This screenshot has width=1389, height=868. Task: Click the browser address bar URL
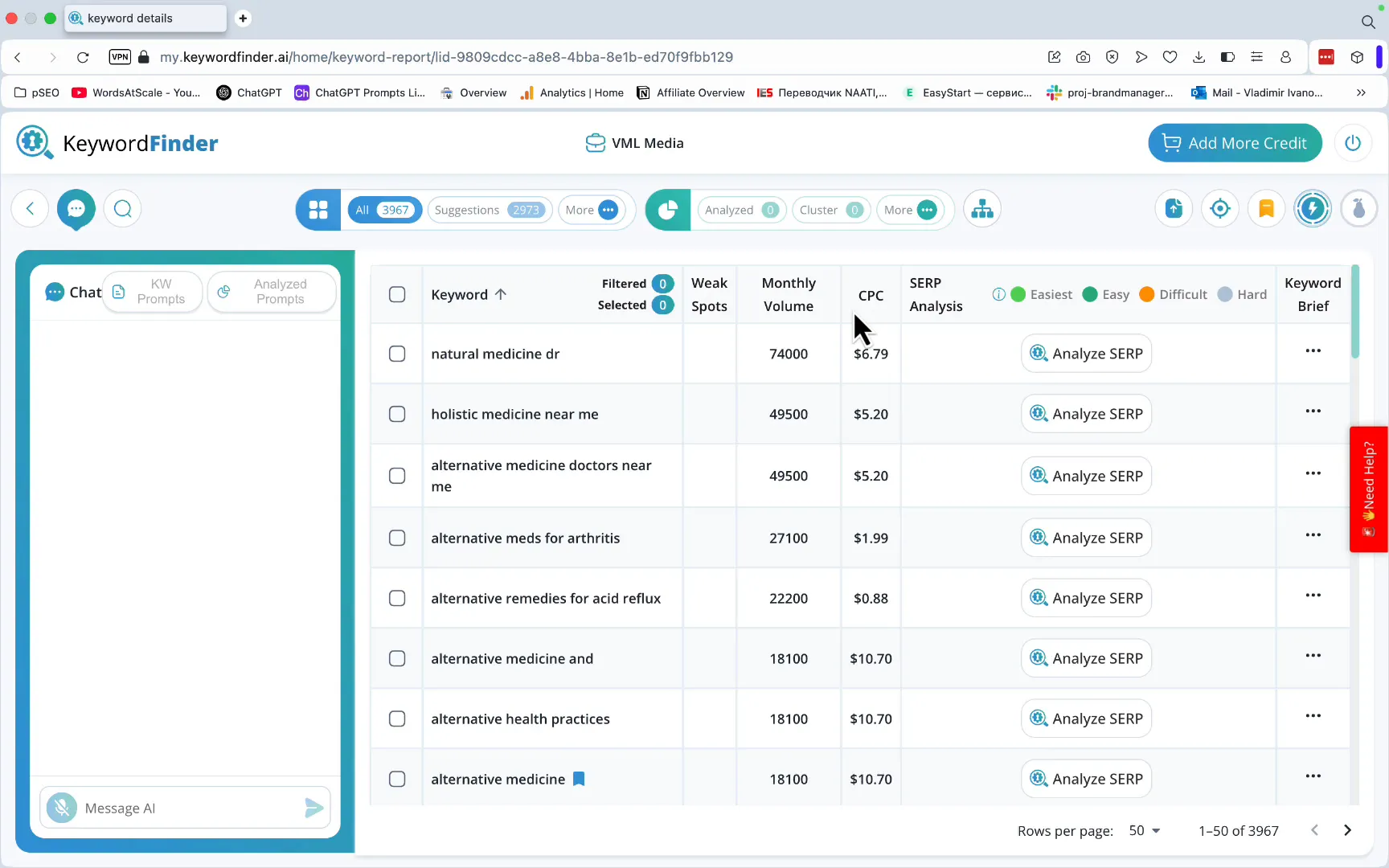coord(446,57)
